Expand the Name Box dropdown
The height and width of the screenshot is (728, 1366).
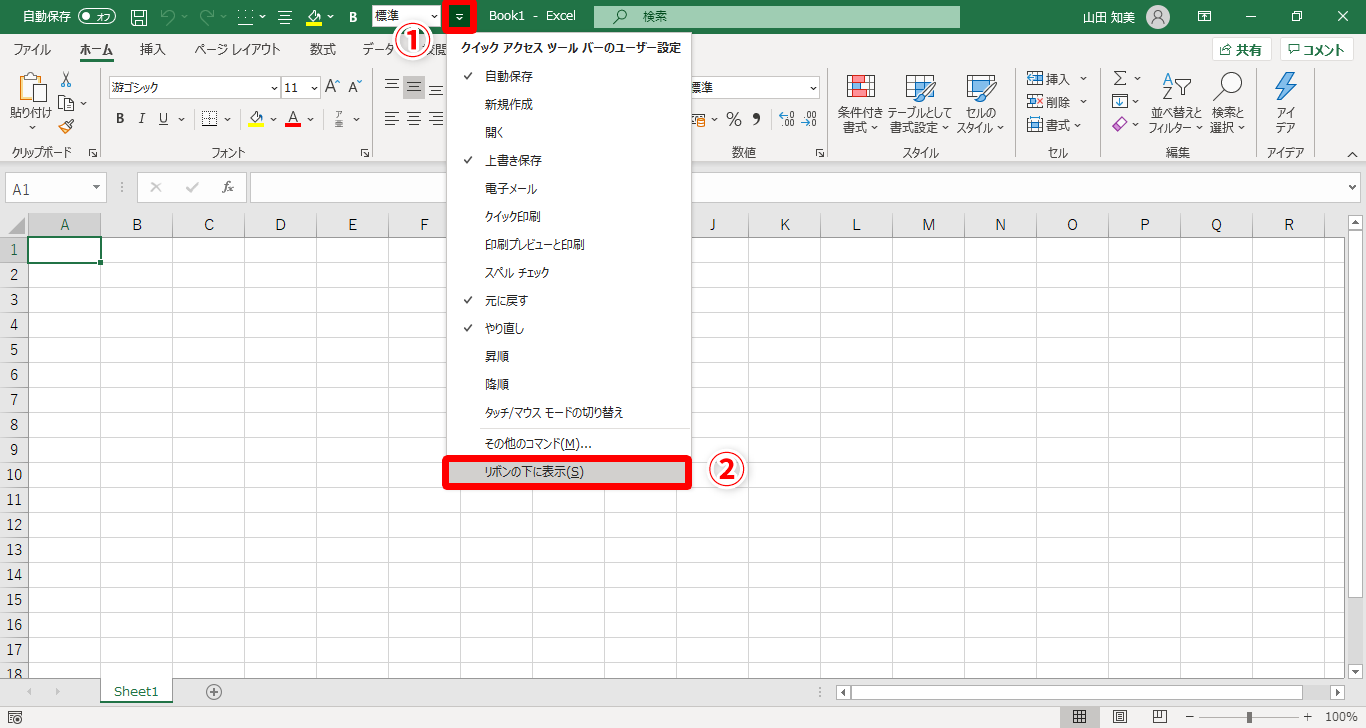point(96,188)
